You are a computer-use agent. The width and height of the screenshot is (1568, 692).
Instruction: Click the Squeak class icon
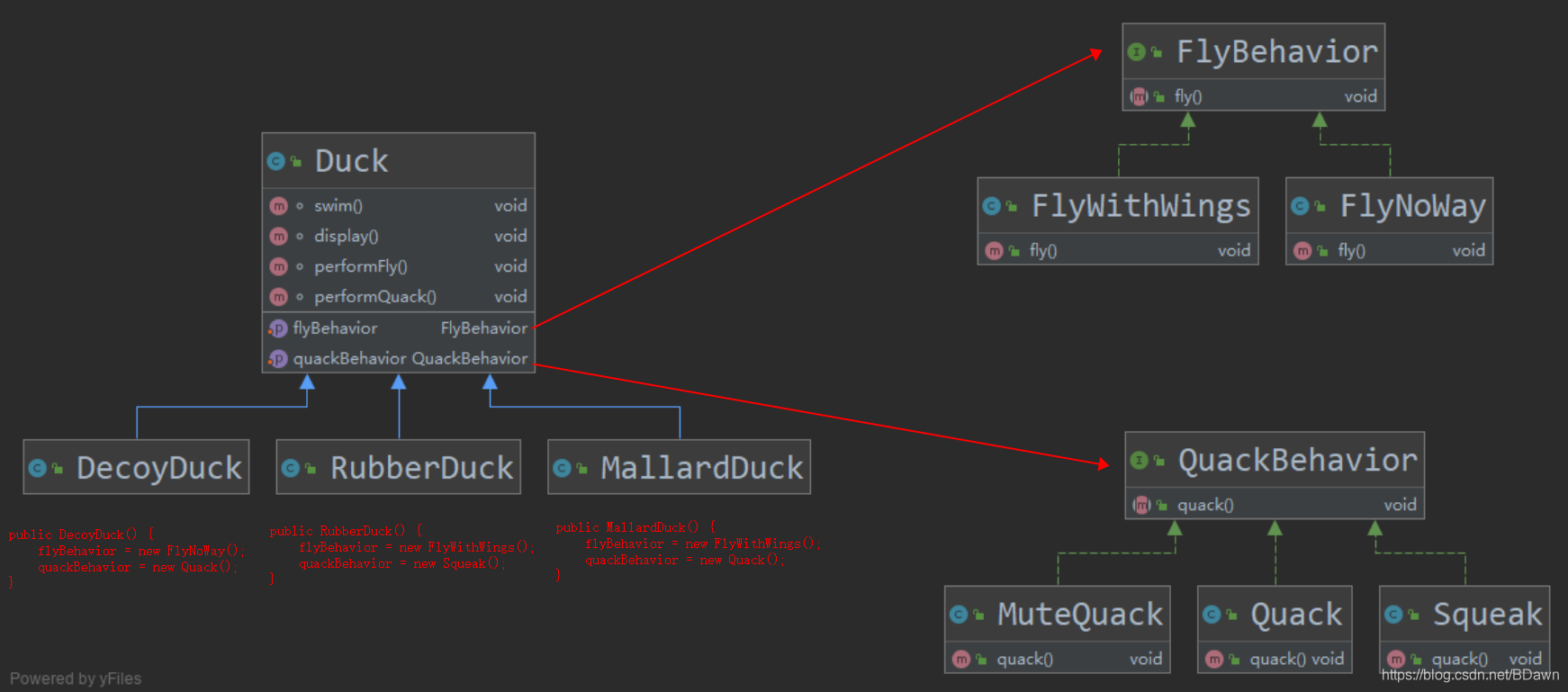click(1393, 615)
